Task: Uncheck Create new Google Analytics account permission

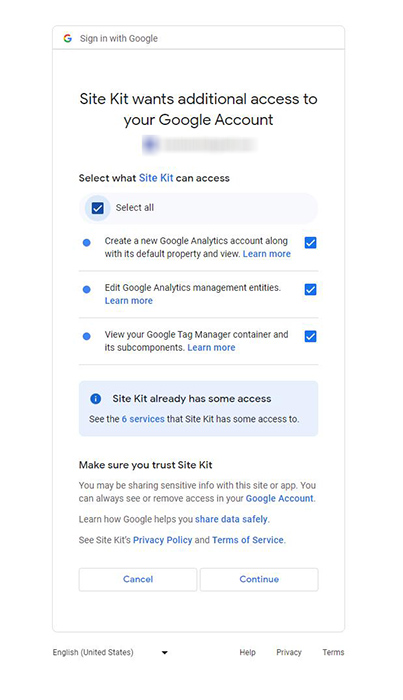Action: [x=311, y=242]
